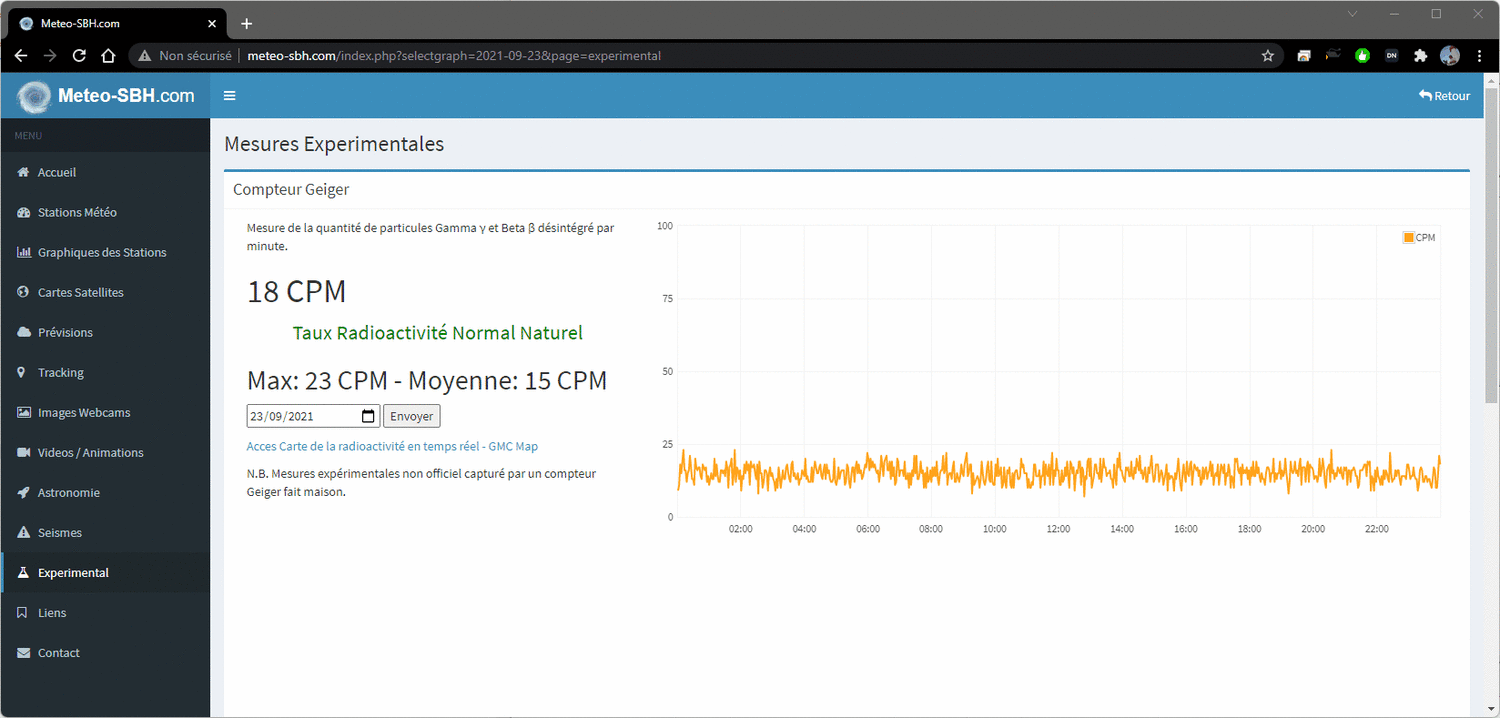Open Cartes Satellites globe icon
The image size is (1500, 718).
click(x=23, y=293)
